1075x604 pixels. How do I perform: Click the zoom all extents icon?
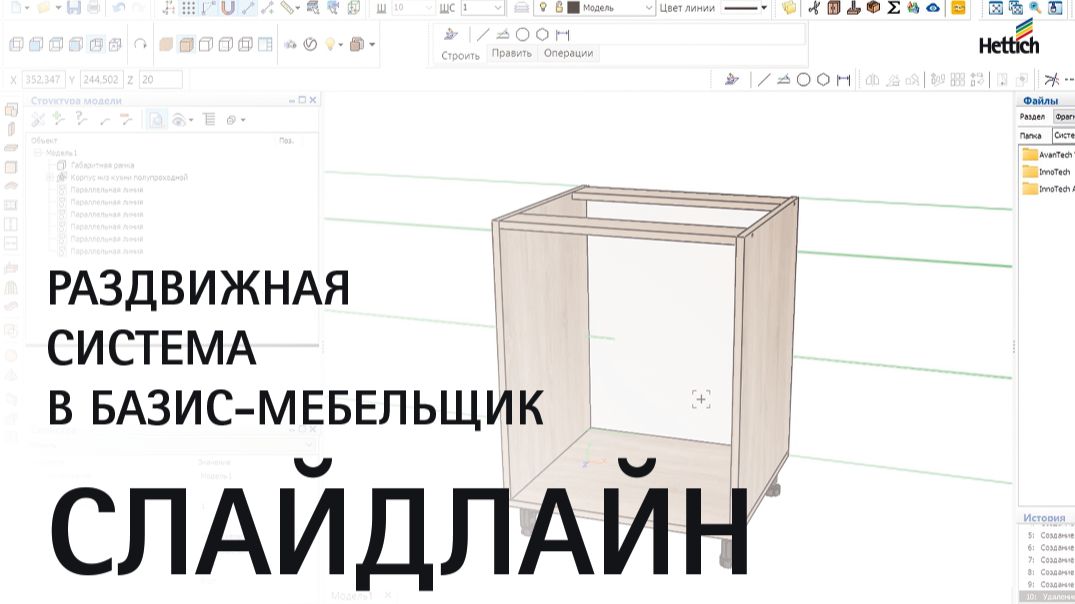point(995,8)
